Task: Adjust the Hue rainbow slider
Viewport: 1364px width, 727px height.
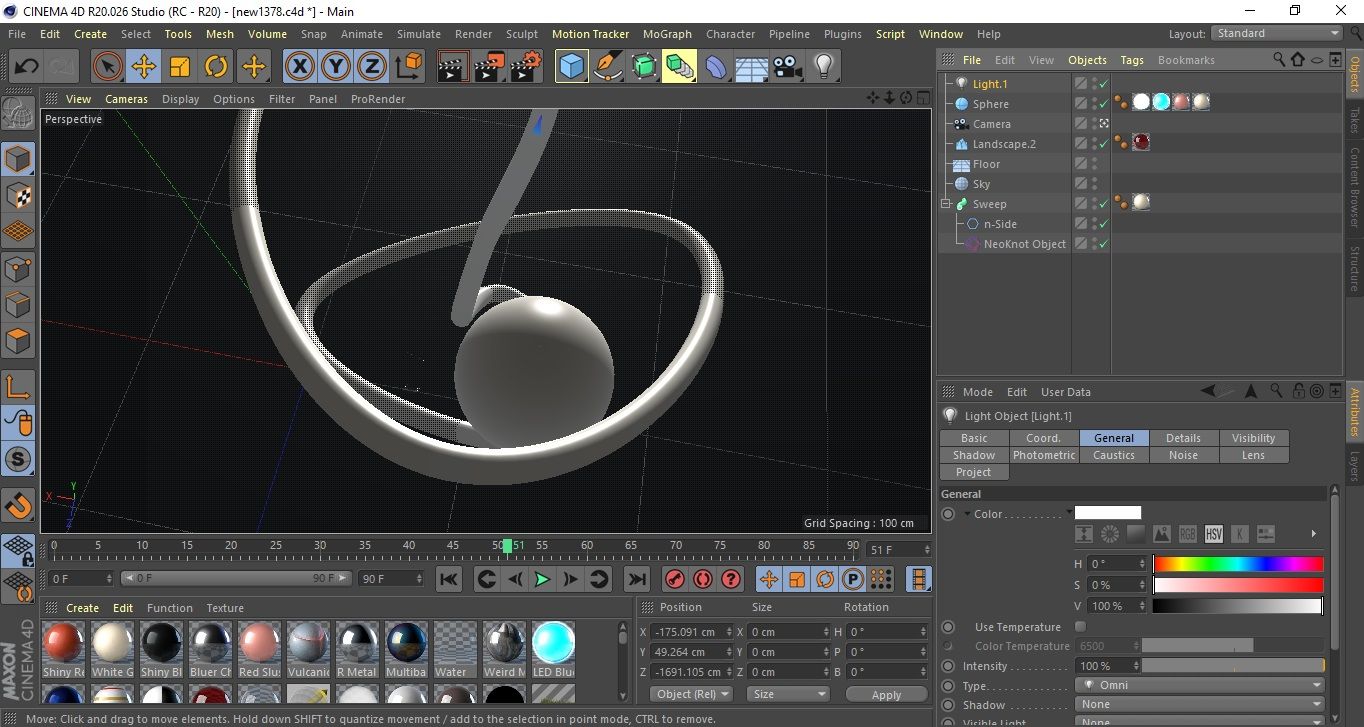Action: tap(1238, 564)
